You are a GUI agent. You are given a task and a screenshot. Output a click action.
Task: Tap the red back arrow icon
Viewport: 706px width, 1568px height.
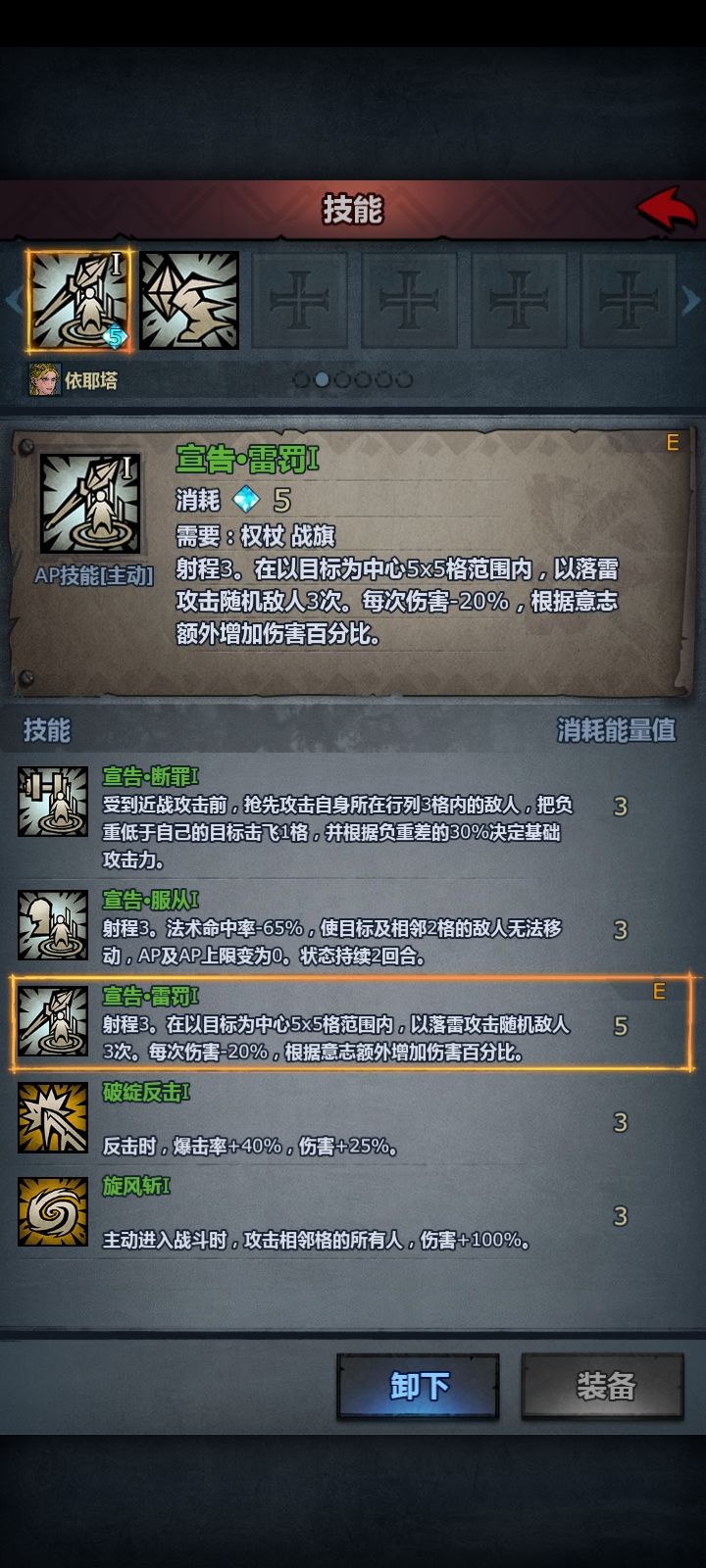[x=668, y=209]
